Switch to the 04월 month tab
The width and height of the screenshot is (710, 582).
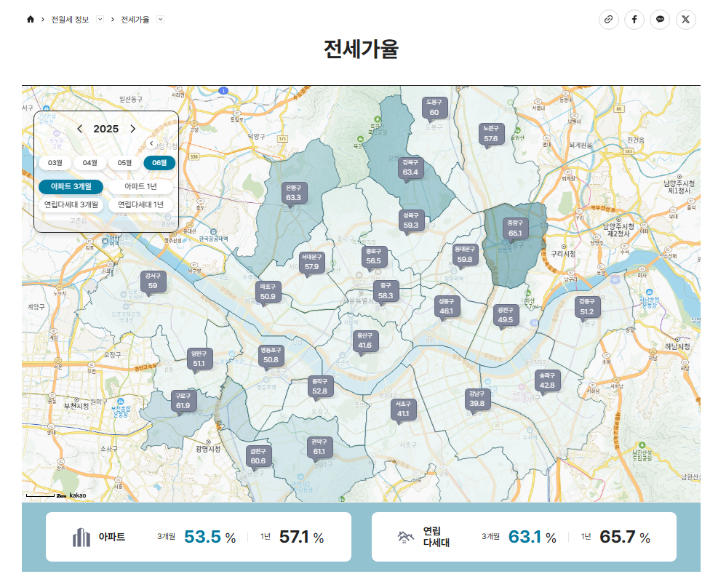coord(90,163)
